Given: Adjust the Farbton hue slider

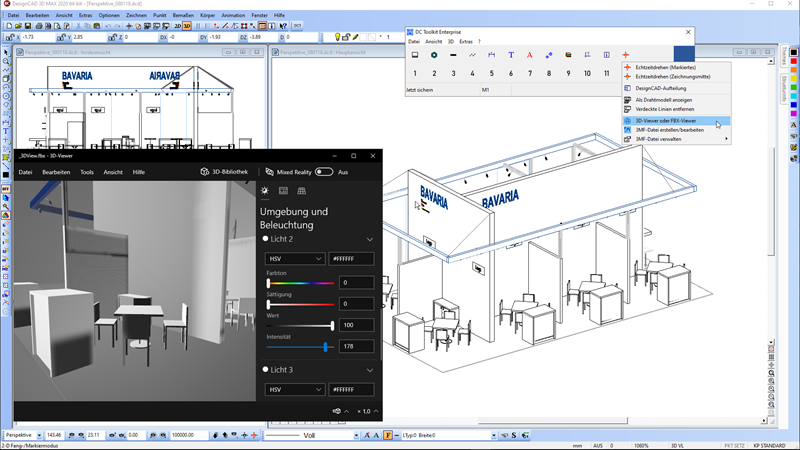Looking at the screenshot, I should click(x=300, y=283).
